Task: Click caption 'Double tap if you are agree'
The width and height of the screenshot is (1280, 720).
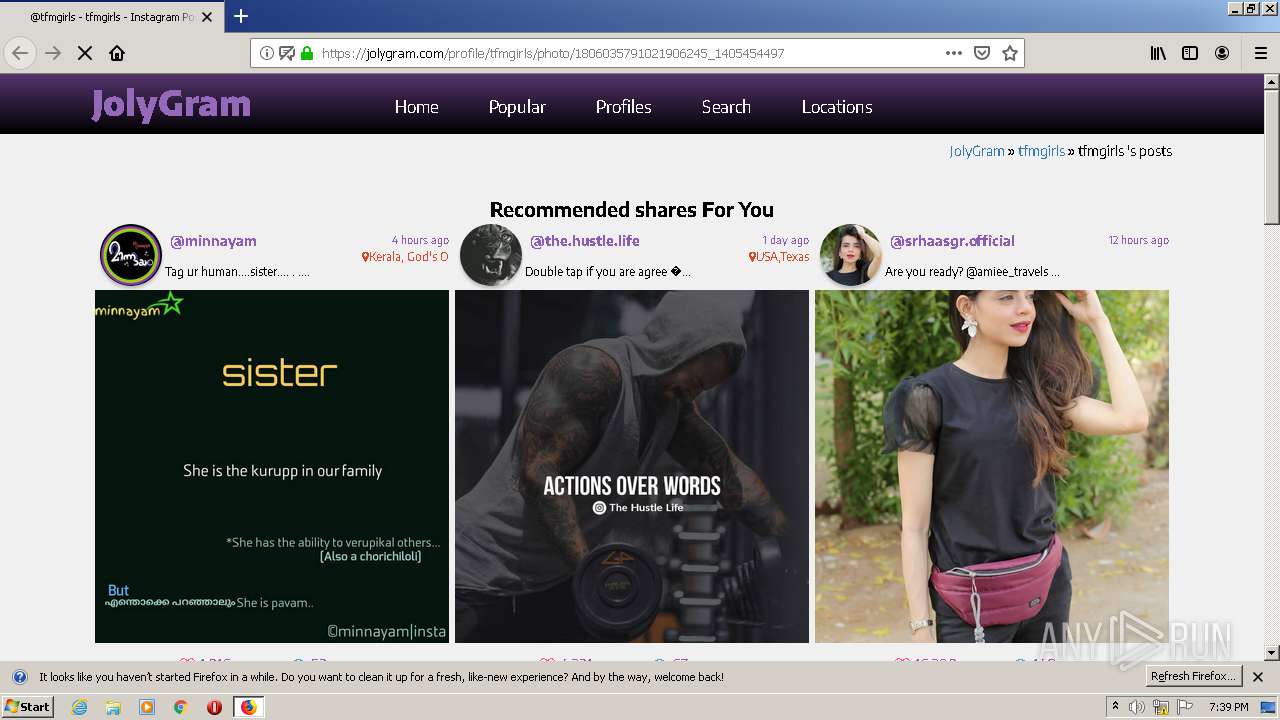Action: pyautogui.click(x=608, y=272)
